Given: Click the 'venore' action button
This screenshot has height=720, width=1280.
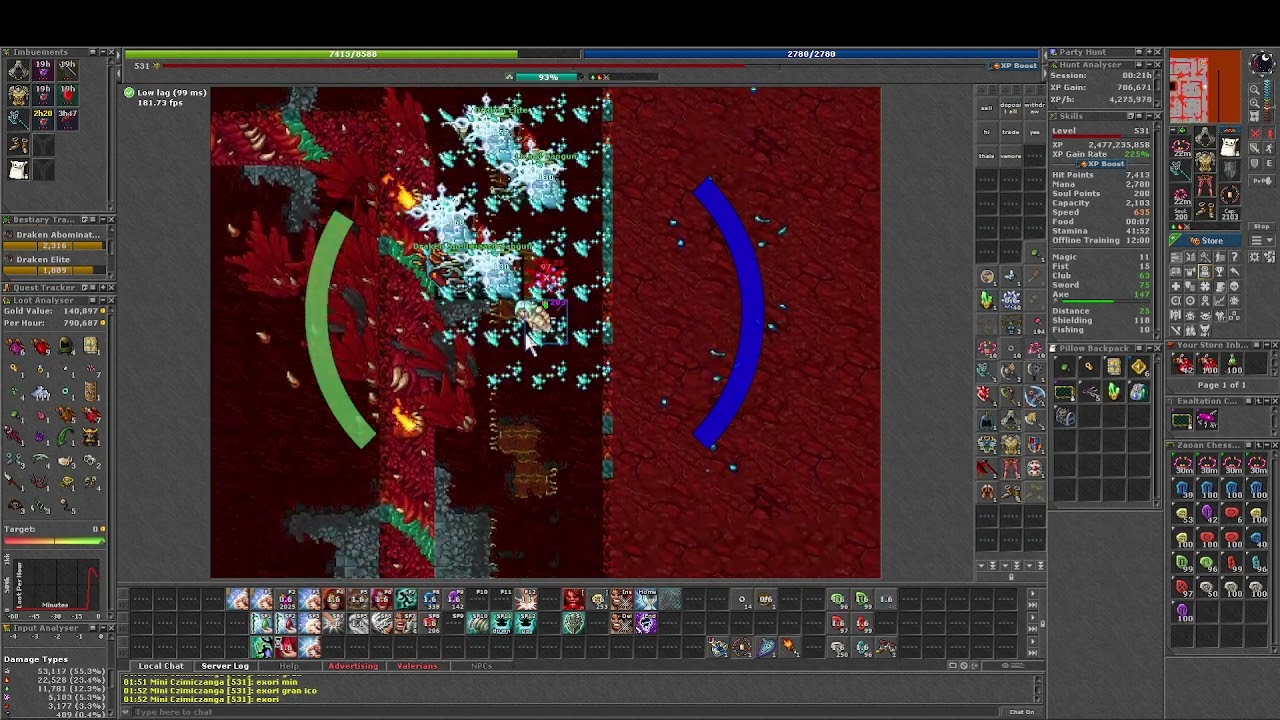Looking at the screenshot, I should 1011,156.
